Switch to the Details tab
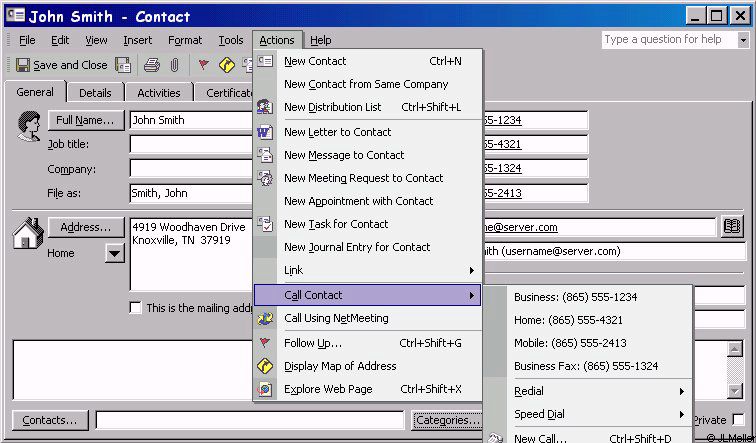This screenshot has width=756, height=443. coord(95,93)
